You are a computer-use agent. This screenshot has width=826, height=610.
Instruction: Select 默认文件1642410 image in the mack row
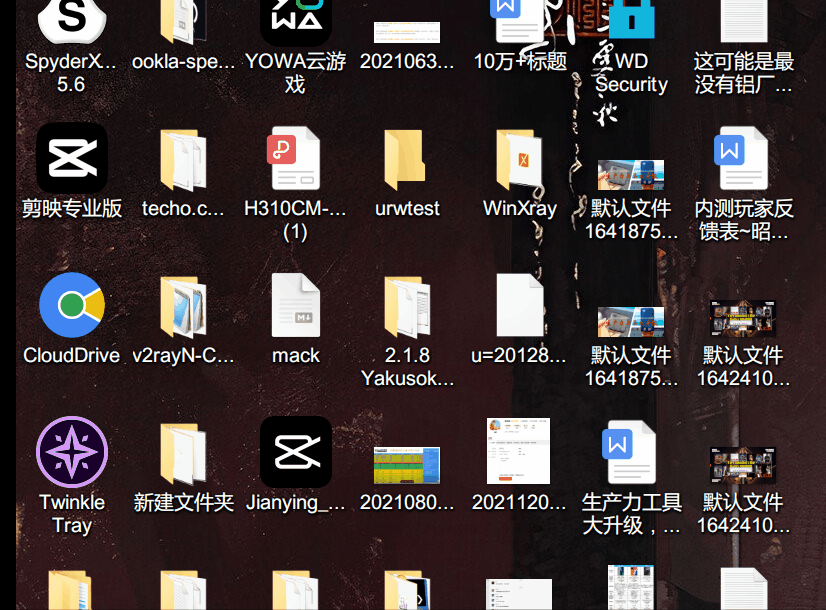[743, 318]
